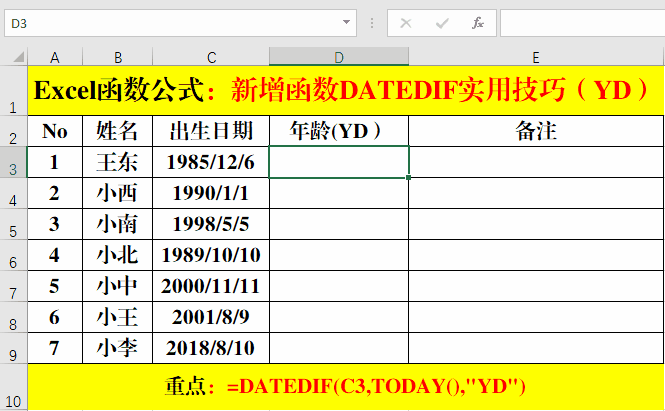Select column D header
The image size is (665, 411).
point(339,57)
